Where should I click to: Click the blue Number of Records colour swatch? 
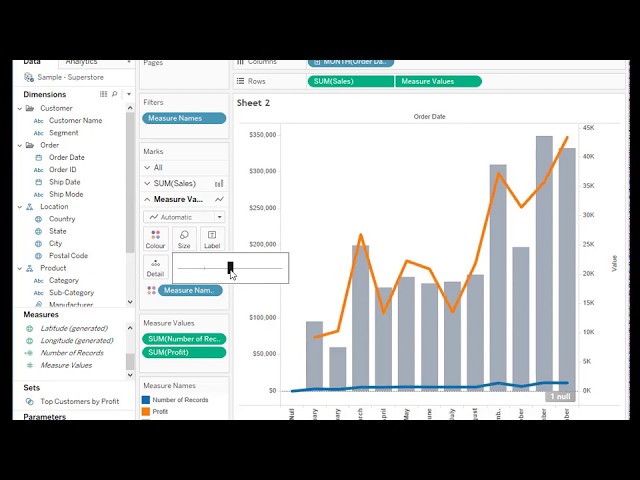click(146, 400)
